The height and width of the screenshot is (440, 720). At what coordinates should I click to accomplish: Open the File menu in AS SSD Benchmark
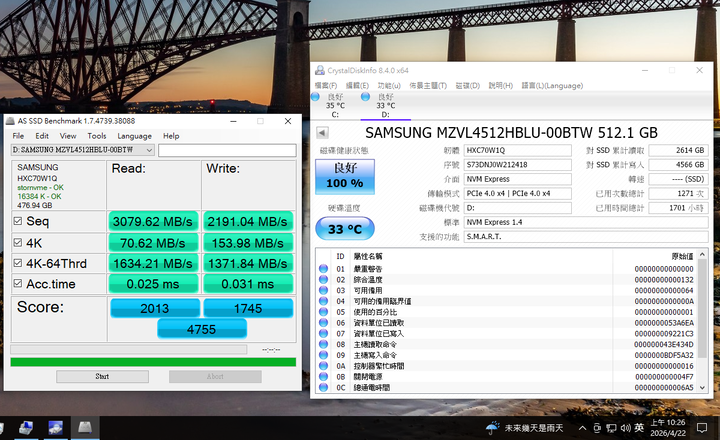[x=18, y=136]
